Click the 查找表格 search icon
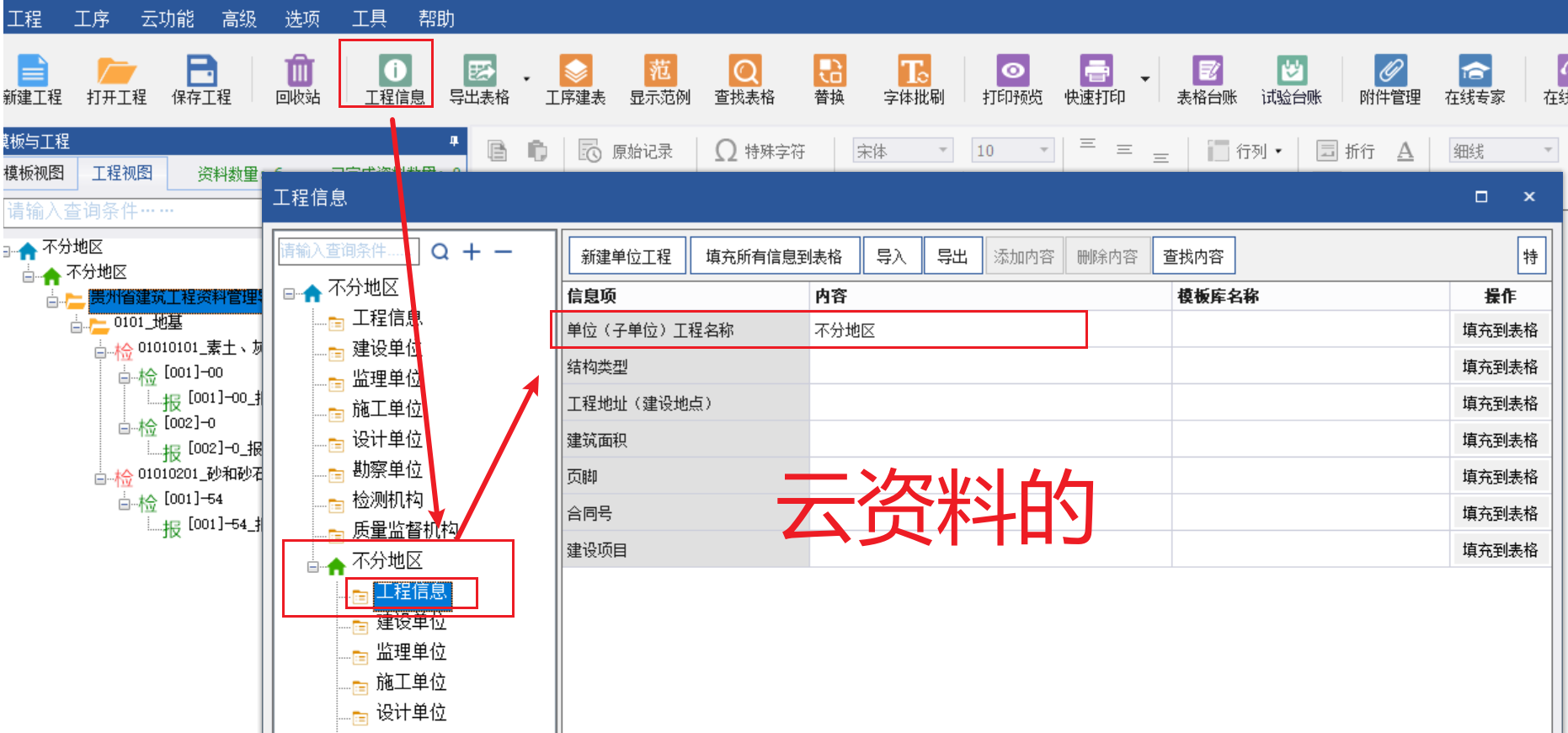 tap(744, 72)
